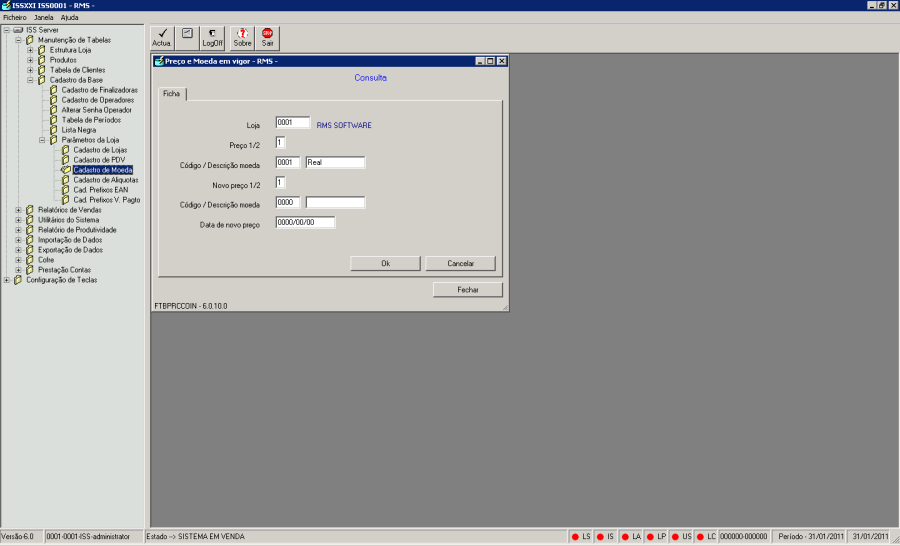Image resolution: width=900 pixels, height=546 pixels.
Task: Expand the Configuração de Teclas node
Action: [6, 280]
